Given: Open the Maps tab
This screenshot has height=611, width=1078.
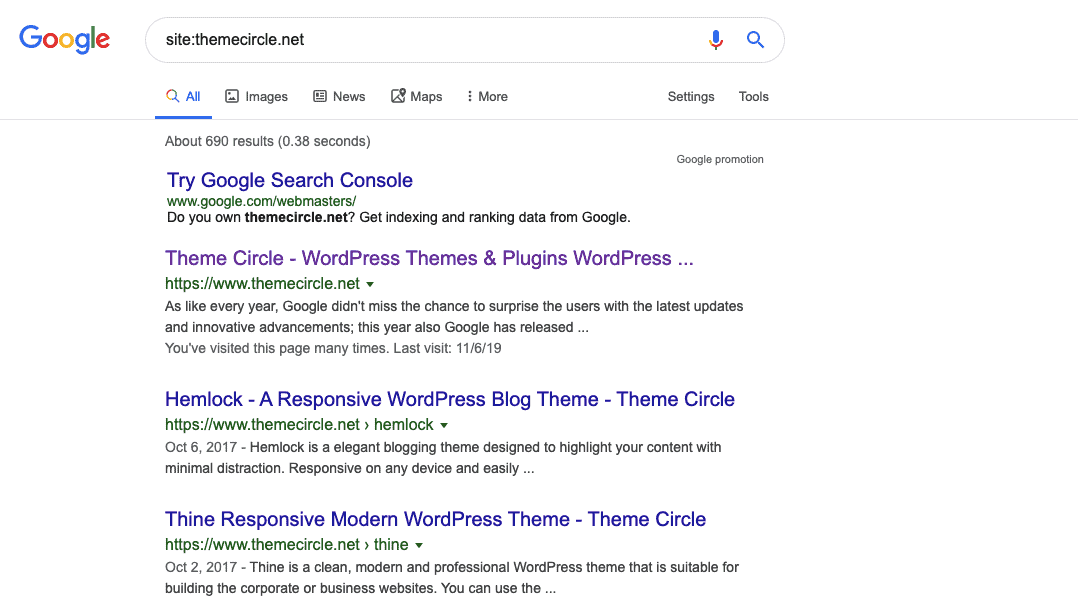Looking at the screenshot, I should coord(417,96).
